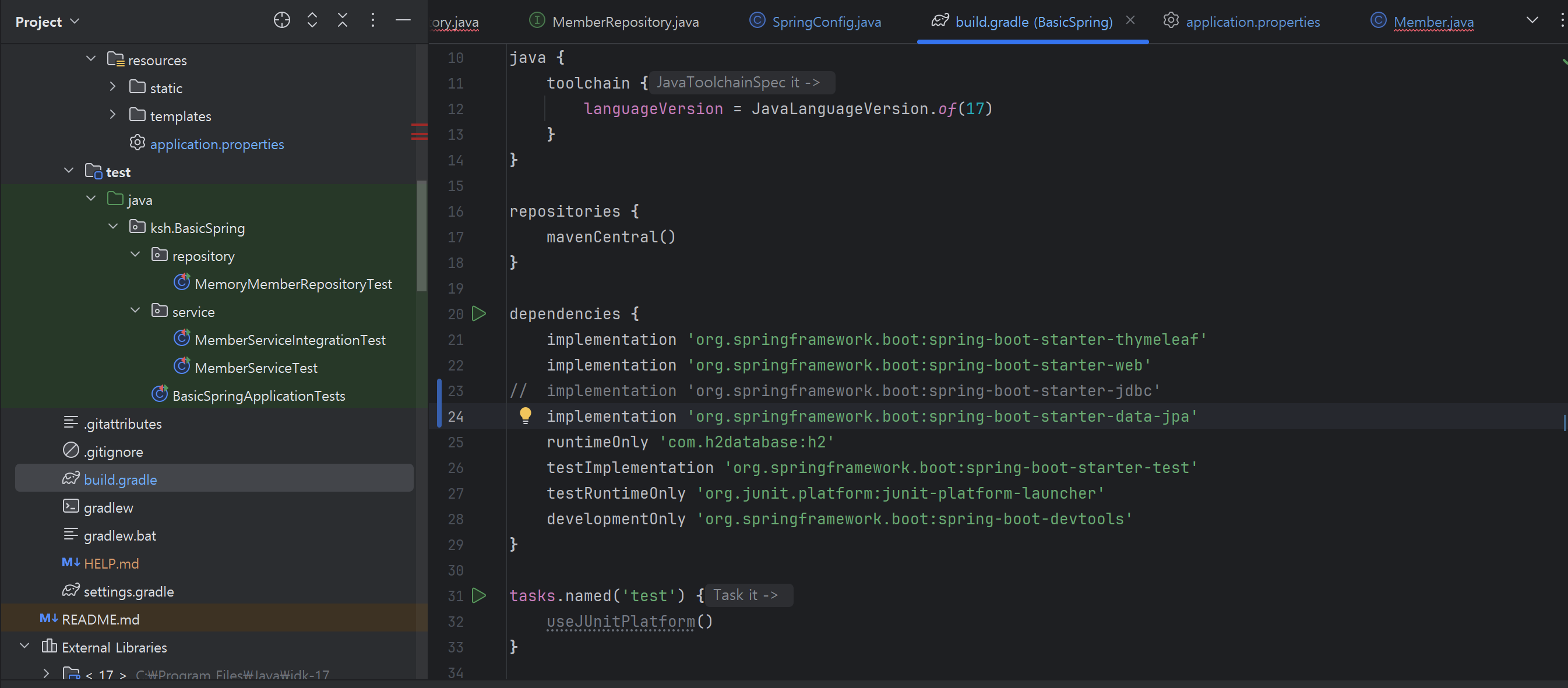Image resolution: width=1568 pixels, height=688 pixels.
Task: Click the commented spring-boot-starter-jdbc line
Action: pos(834,391)
